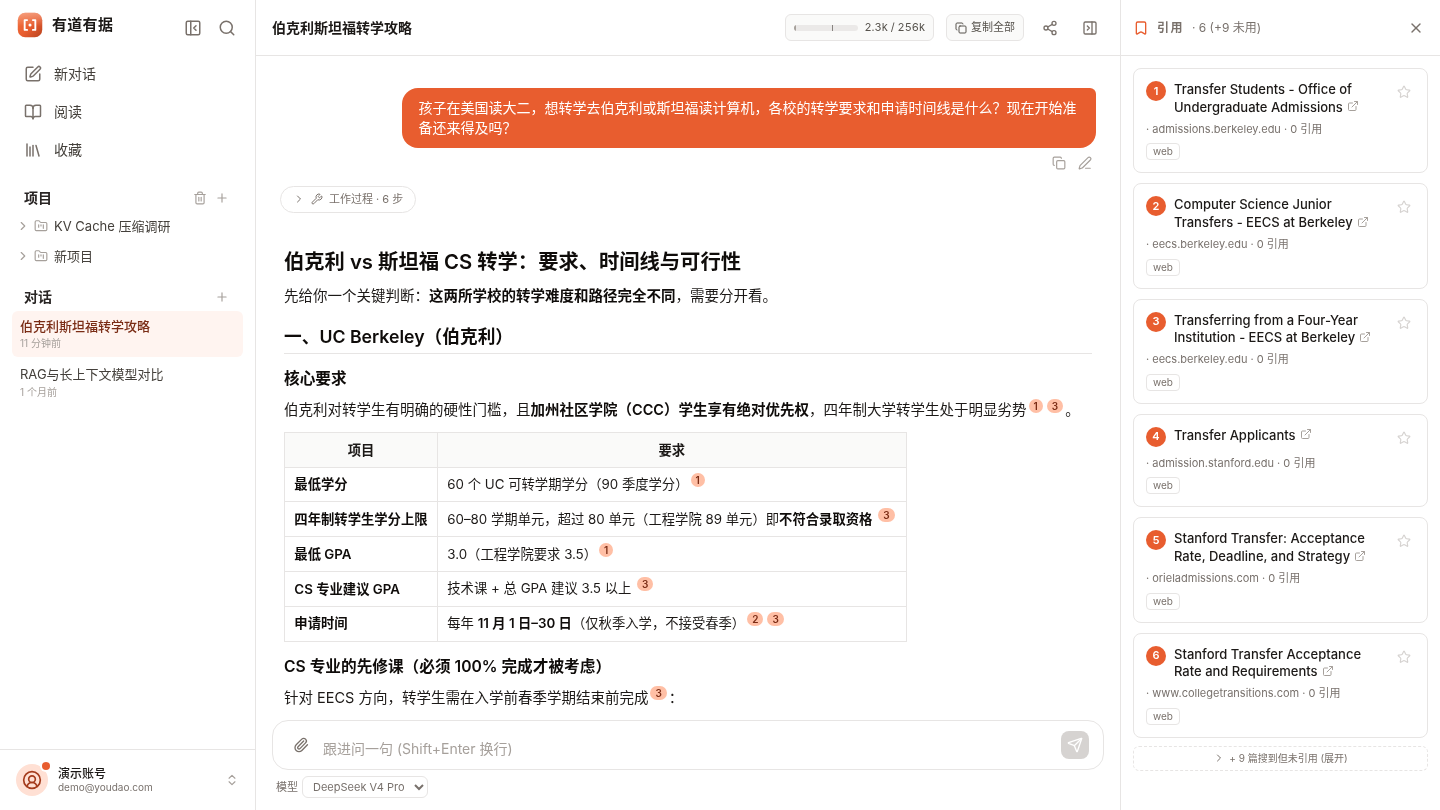Click citation 2 in the 申请时间 row
Screen dimensions: 1440x810
point(755,619)
